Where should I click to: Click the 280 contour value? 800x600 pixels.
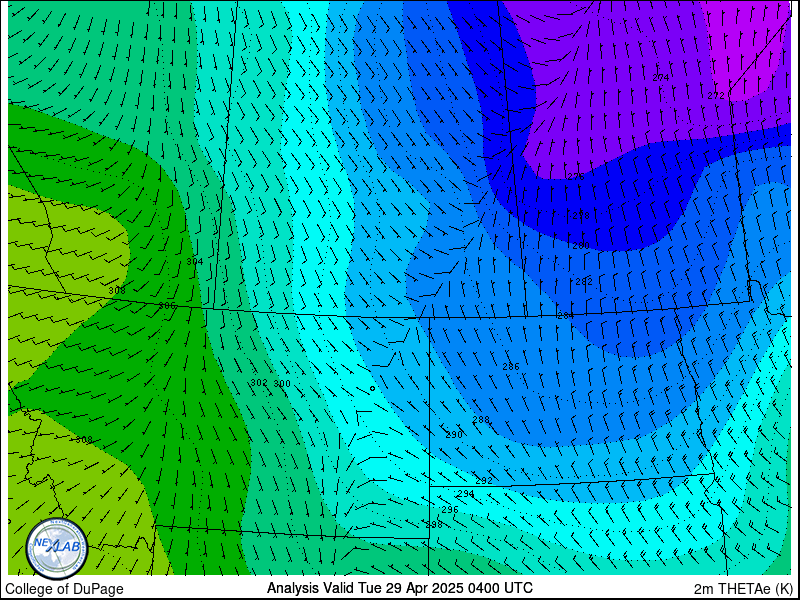point(581,245)
